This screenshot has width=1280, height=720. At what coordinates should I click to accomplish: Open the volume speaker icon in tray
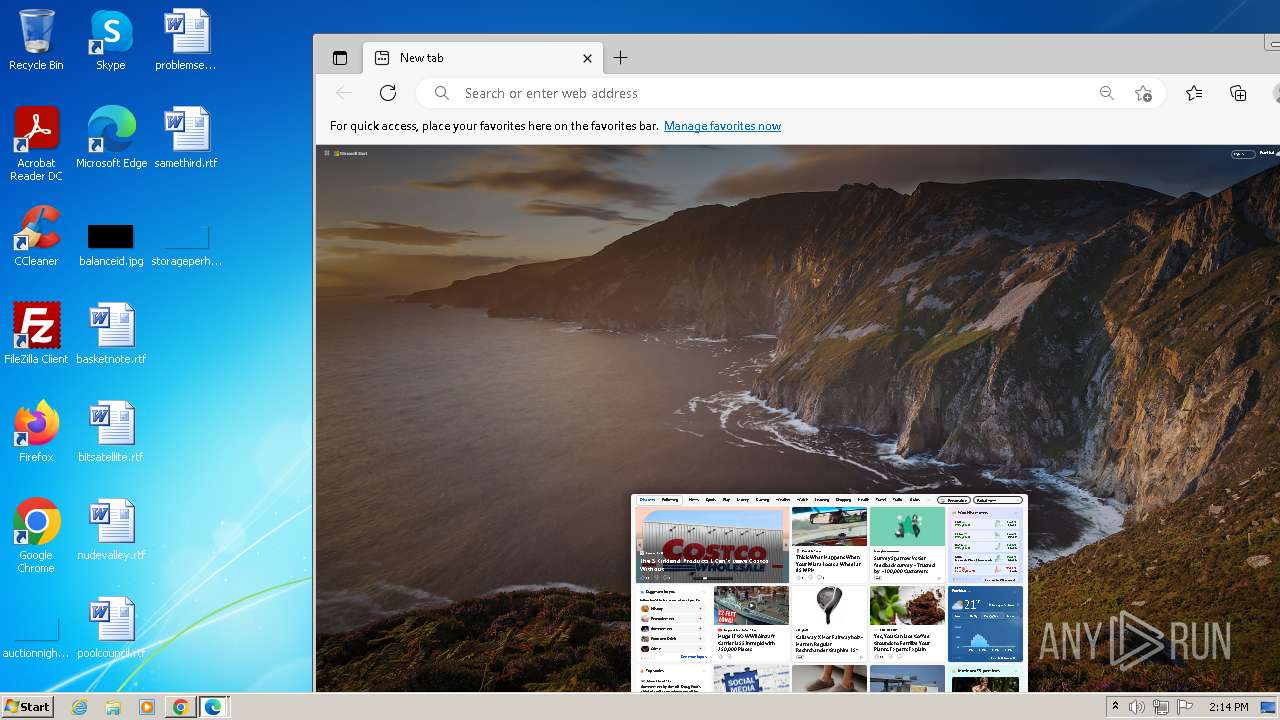coord(1137,707)
